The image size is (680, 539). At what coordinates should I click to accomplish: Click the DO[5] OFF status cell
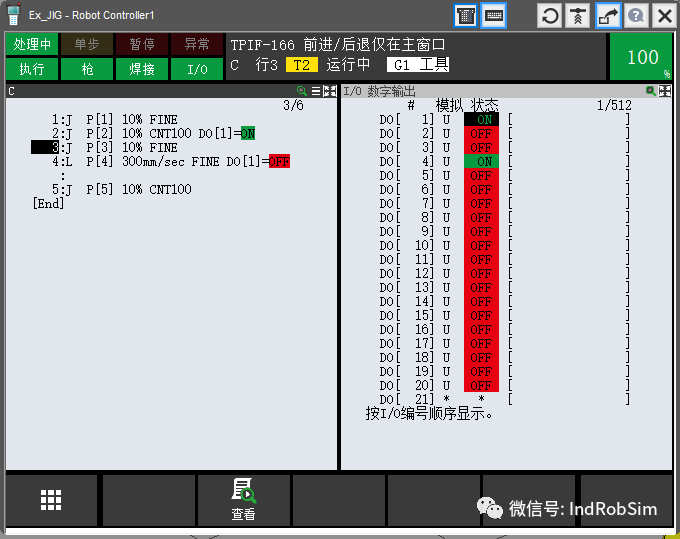point(481,175)
